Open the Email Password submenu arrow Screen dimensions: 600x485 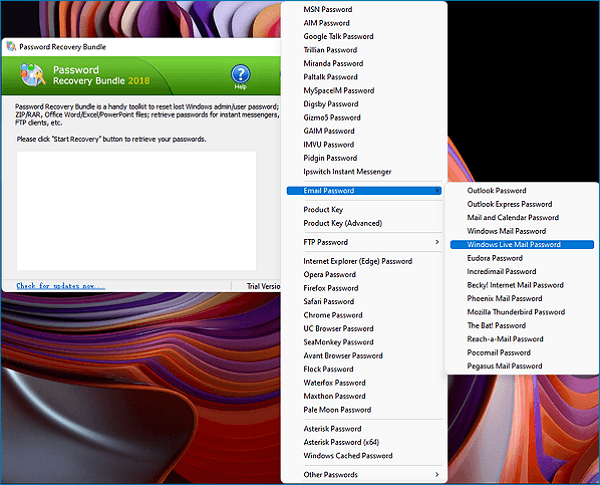pos(437,191)
